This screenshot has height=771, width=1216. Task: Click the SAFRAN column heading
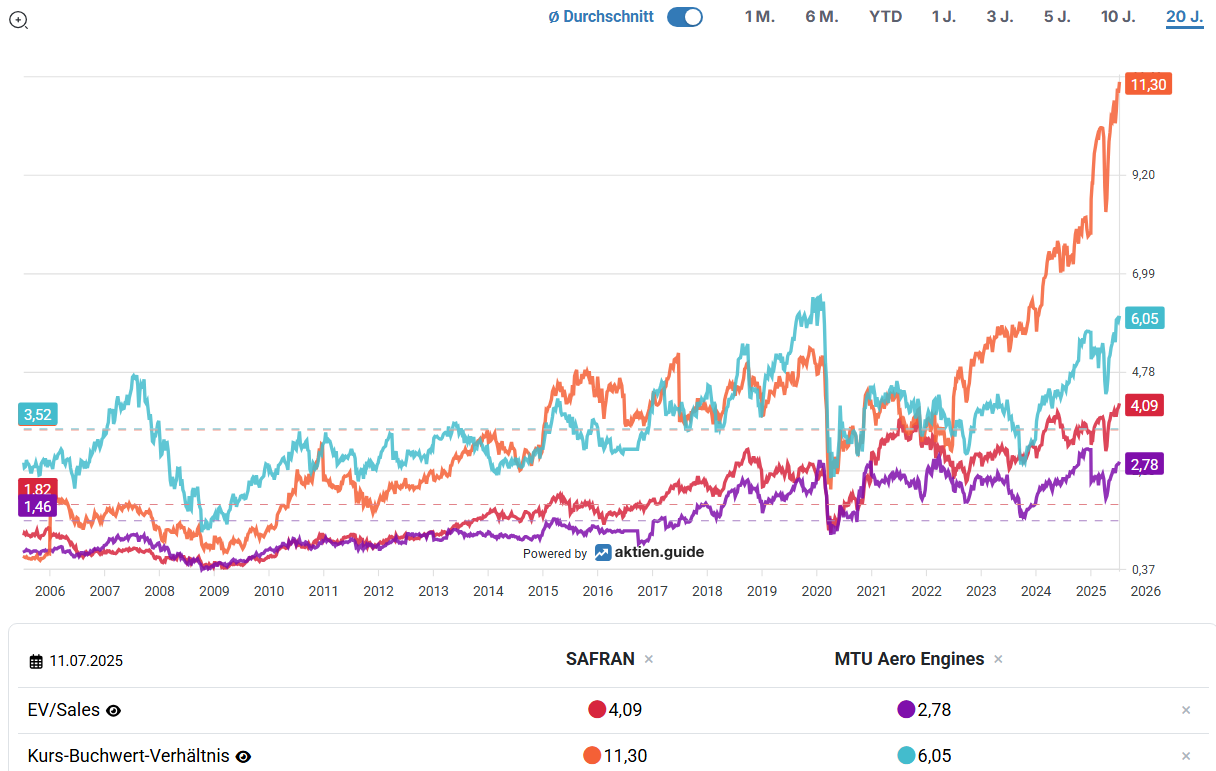(x=600, y=659)
